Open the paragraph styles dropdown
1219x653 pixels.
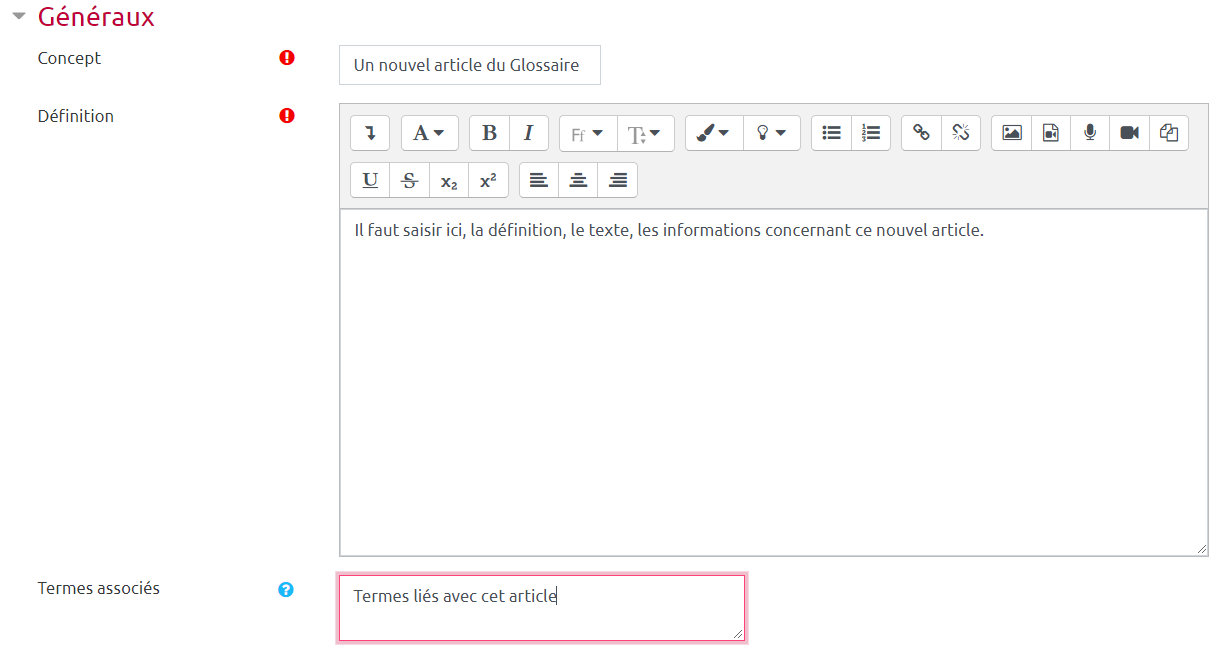(x=429, y=133)
